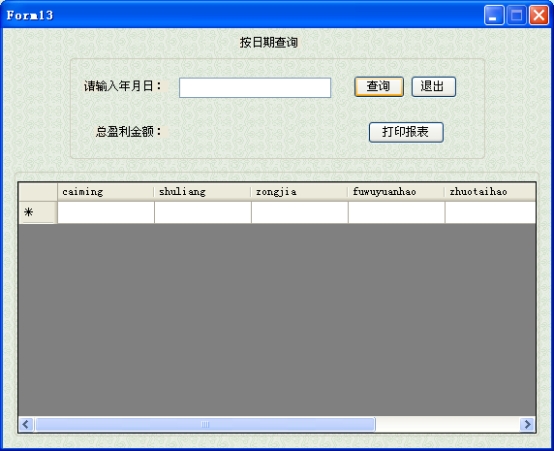This screenshot has width=554, height=451.
Task: Click the 打印报表 print report button
Action: click(406, 132)
